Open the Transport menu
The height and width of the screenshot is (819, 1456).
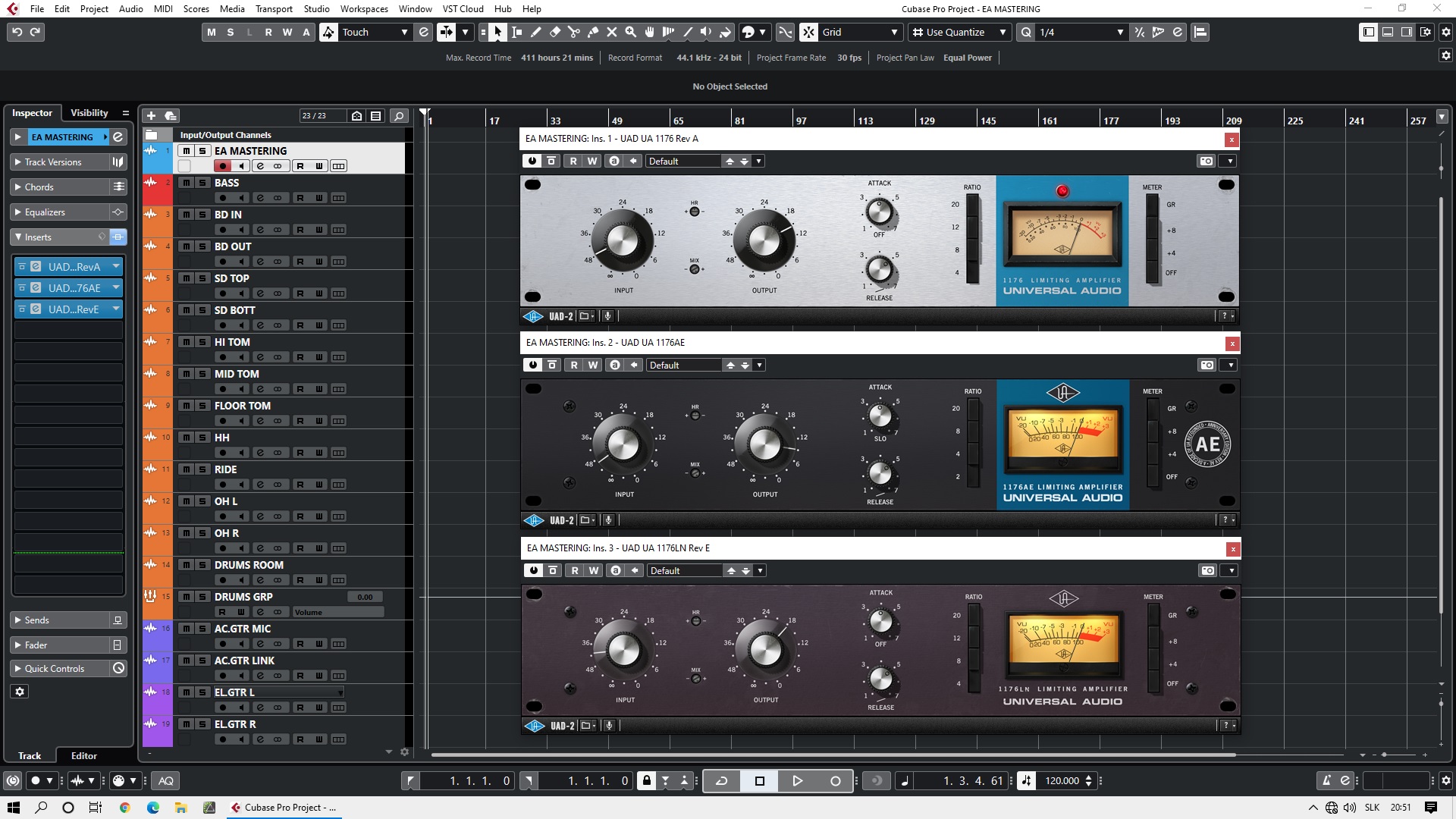tap(274, 8)
